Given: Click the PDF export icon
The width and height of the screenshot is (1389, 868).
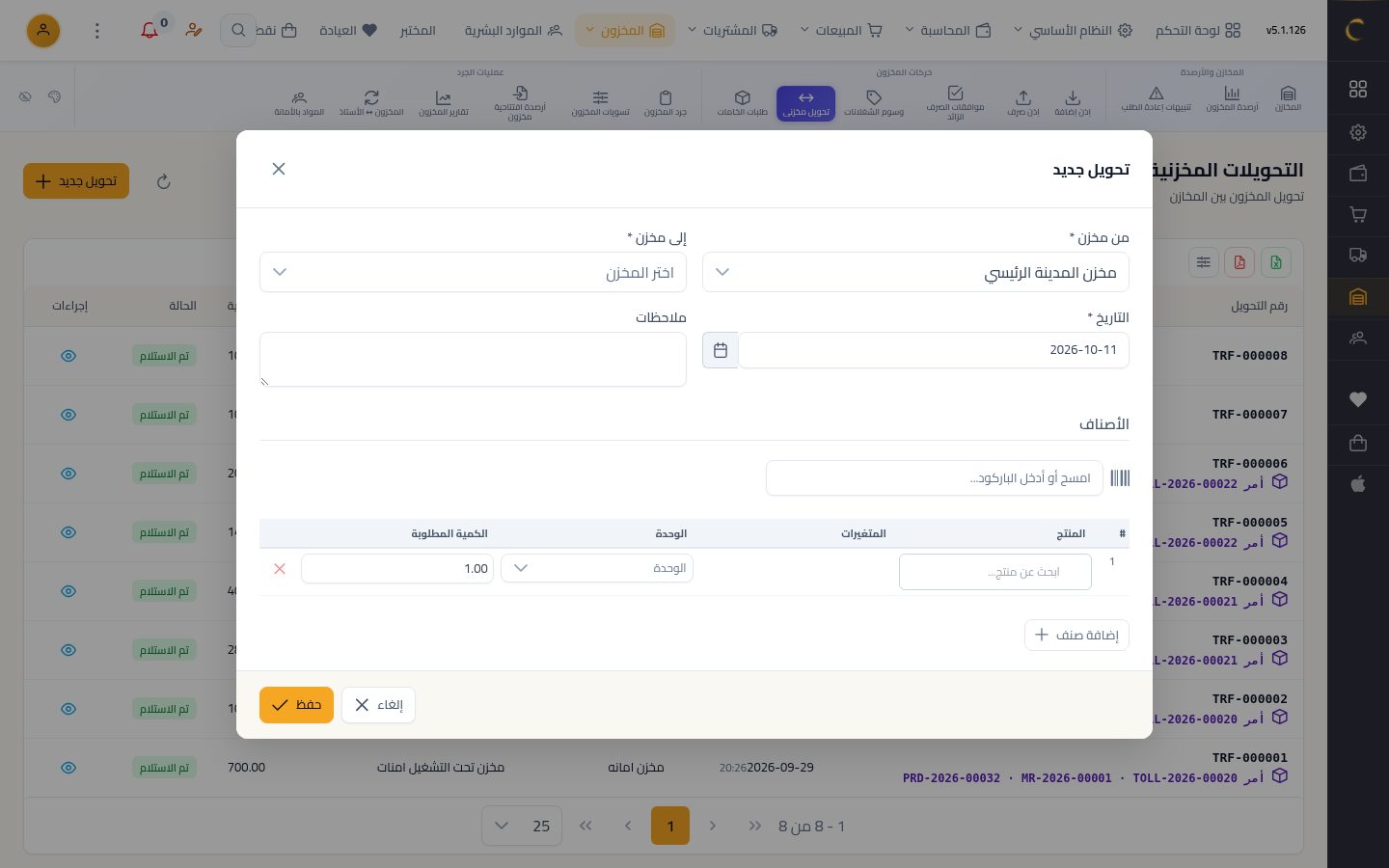Looking at the screenshot, I should [x=1239, y=262].
